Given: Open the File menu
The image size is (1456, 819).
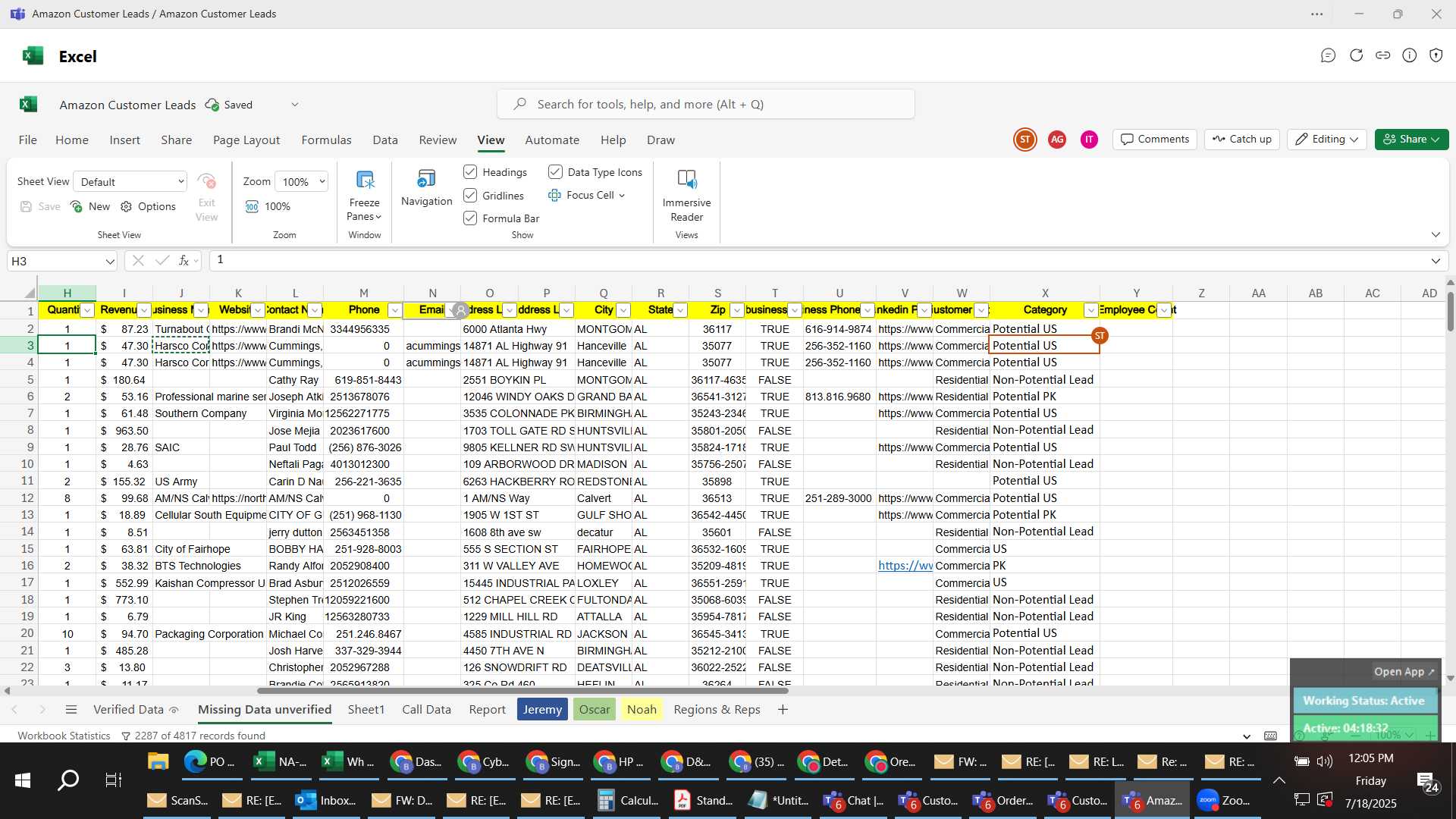Looking at the screenshot, I should click(x=28, y=140).
